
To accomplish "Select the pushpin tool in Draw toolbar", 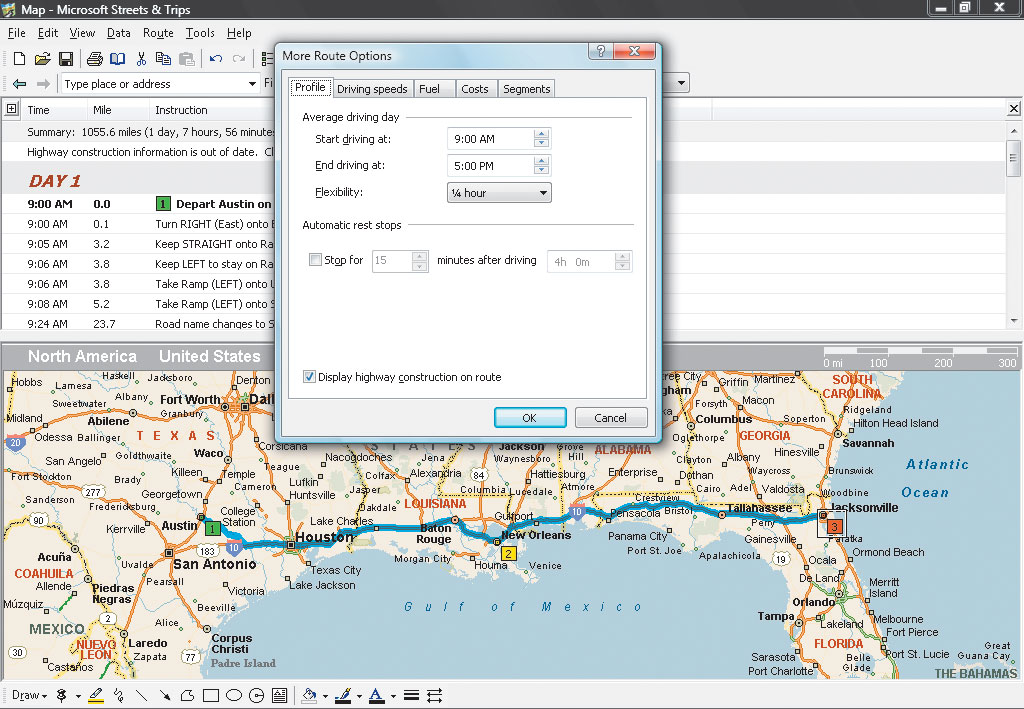I will [62, 695].
